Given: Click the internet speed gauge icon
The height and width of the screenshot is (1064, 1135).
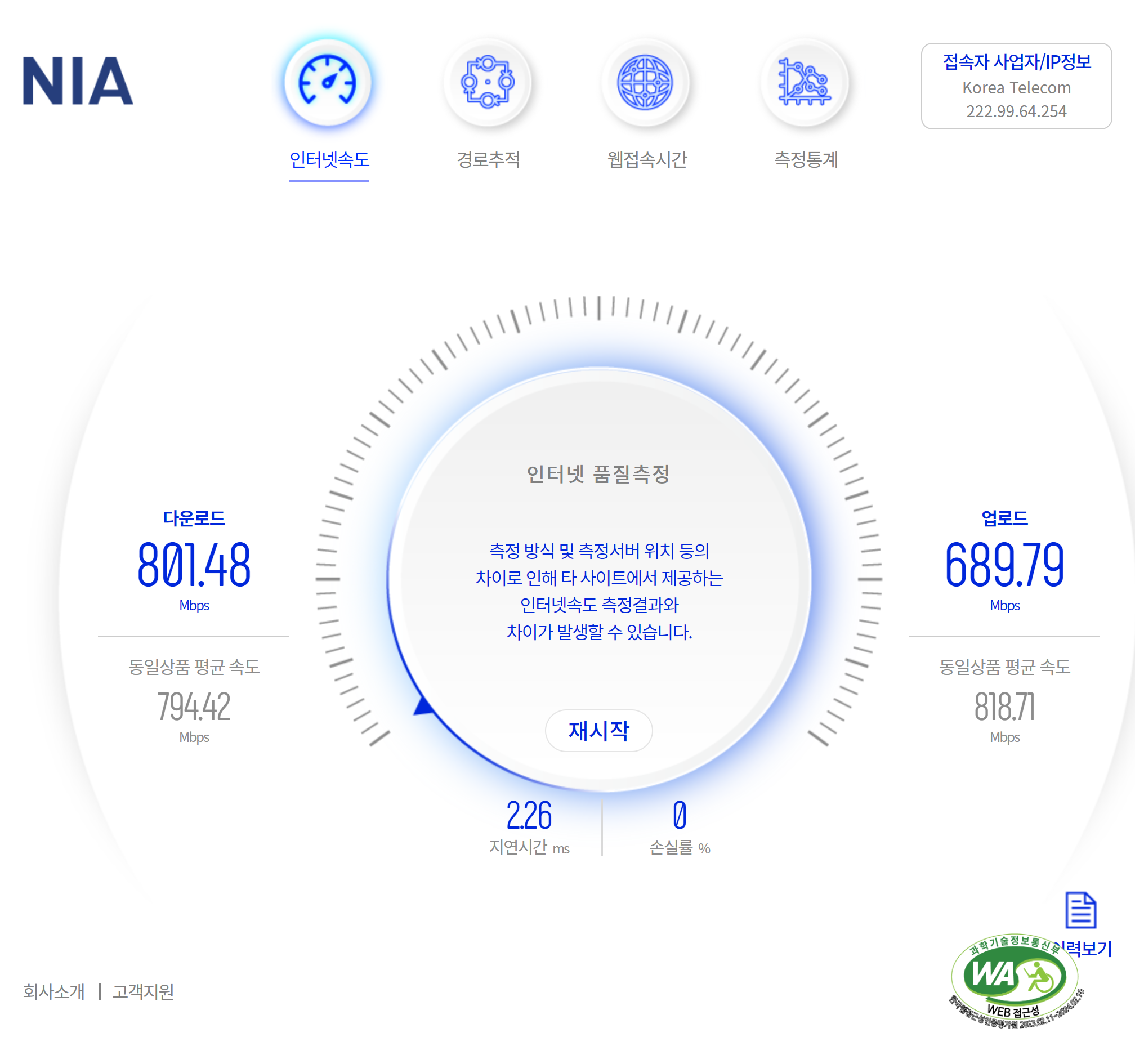Looking at the screenshot, I should [328, 82].
